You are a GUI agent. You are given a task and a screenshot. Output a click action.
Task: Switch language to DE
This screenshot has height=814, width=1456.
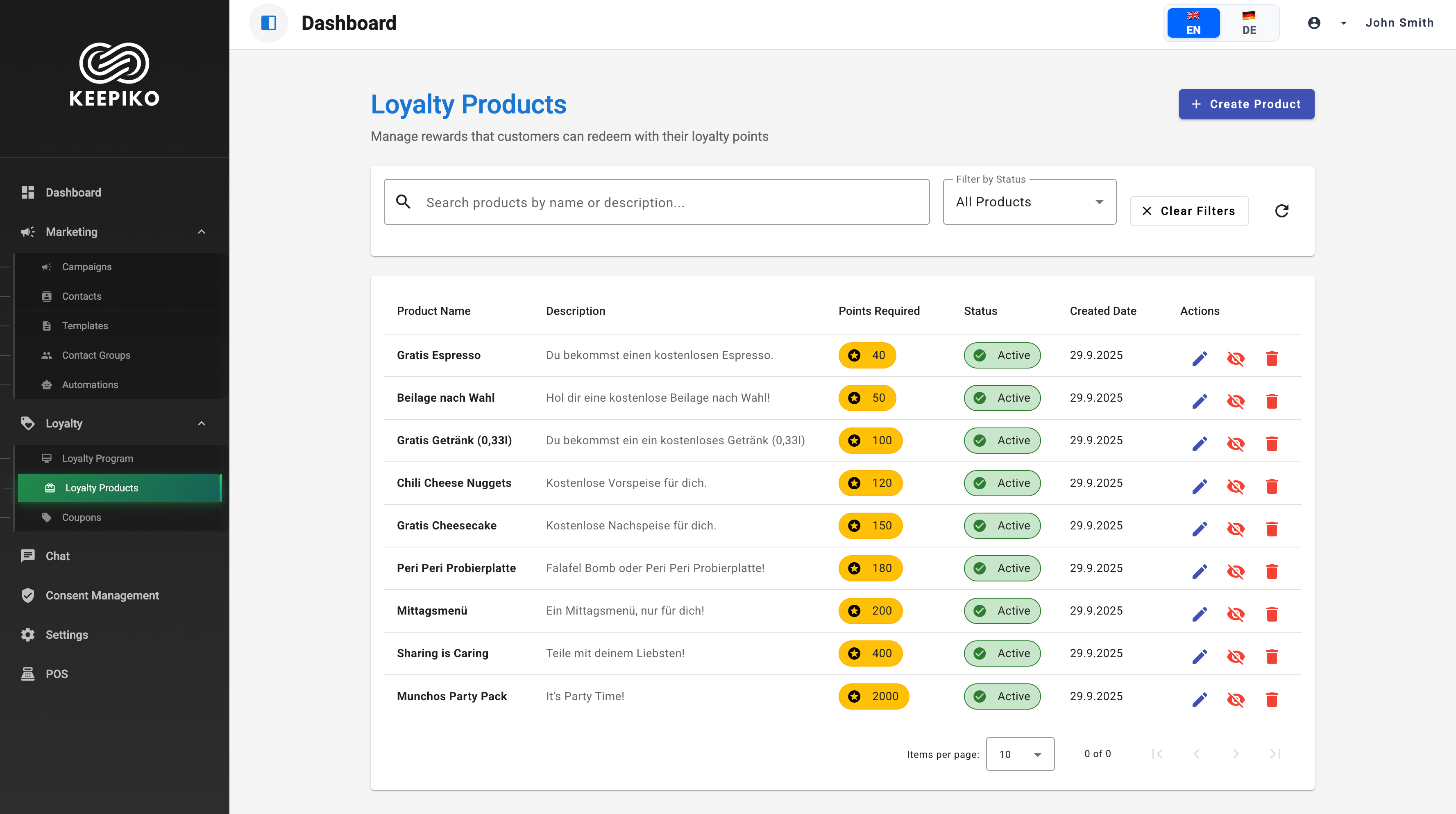pyautogui.click(x=1249, y=23)
